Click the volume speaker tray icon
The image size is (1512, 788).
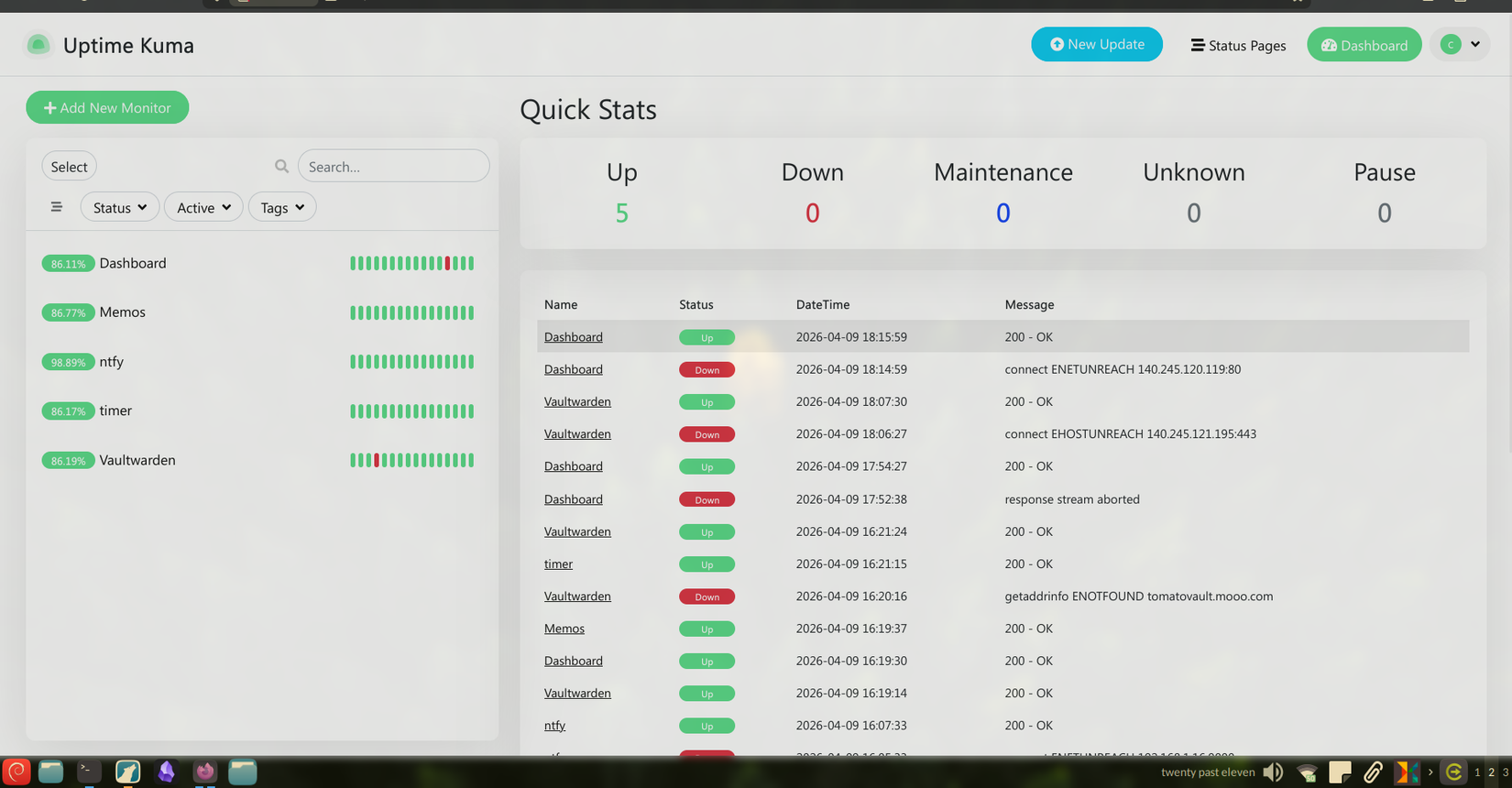click(1274, 772)
